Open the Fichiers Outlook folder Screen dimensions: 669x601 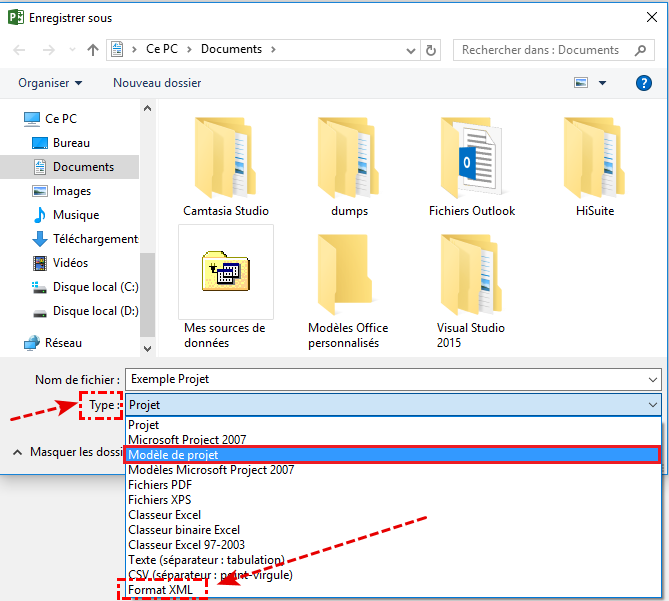tap(472, 166)
